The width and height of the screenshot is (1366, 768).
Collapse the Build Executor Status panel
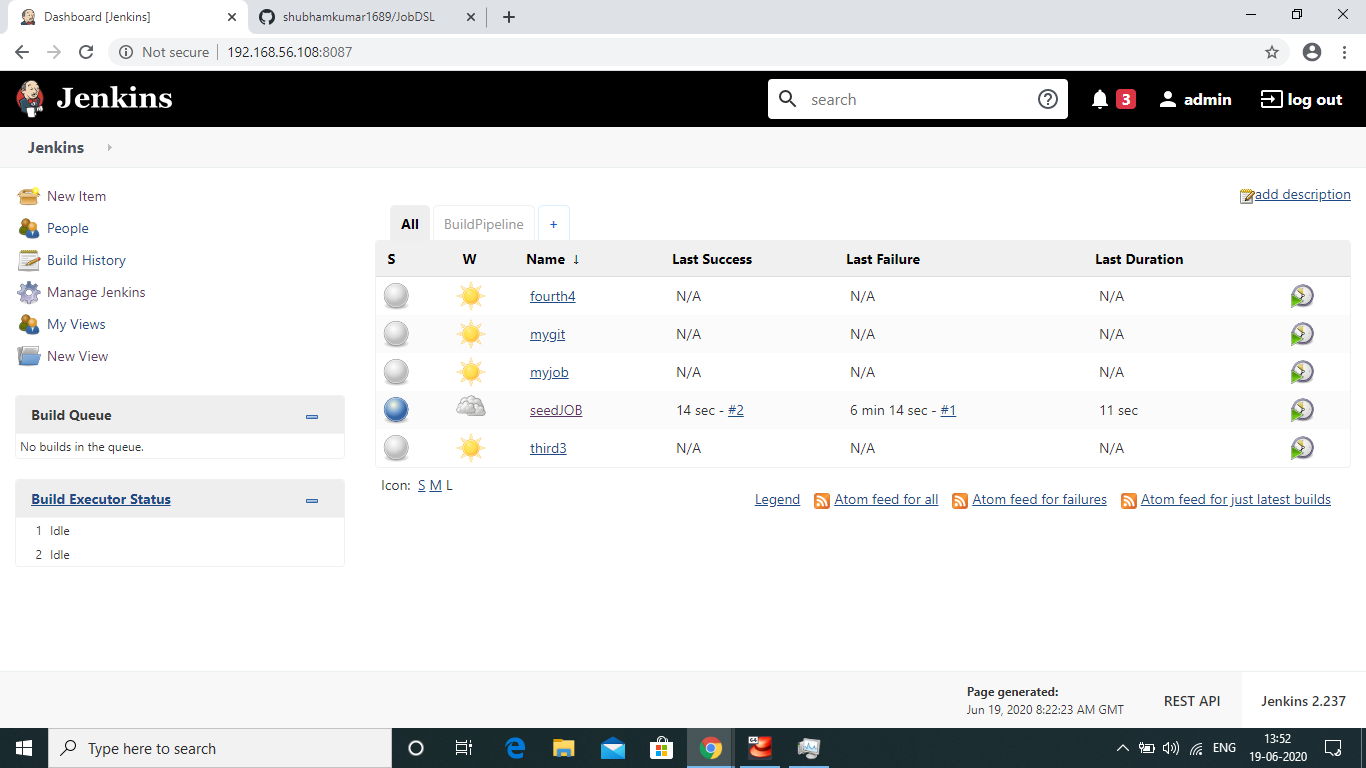(x=311, y=499)
